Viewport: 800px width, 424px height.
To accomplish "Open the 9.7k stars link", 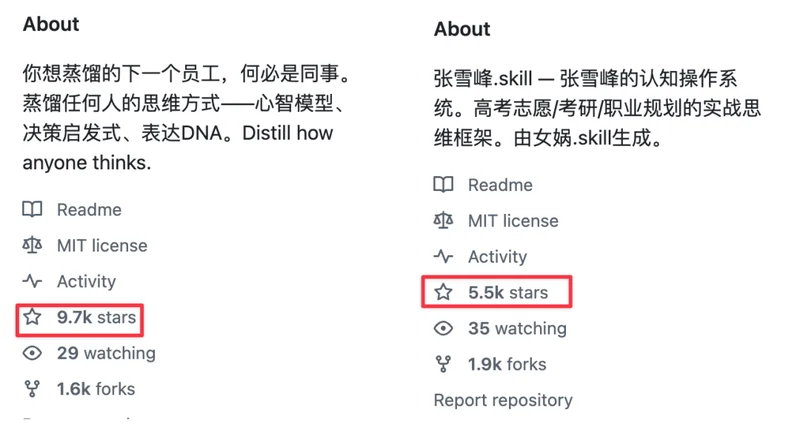I will [x=96, y=318].
